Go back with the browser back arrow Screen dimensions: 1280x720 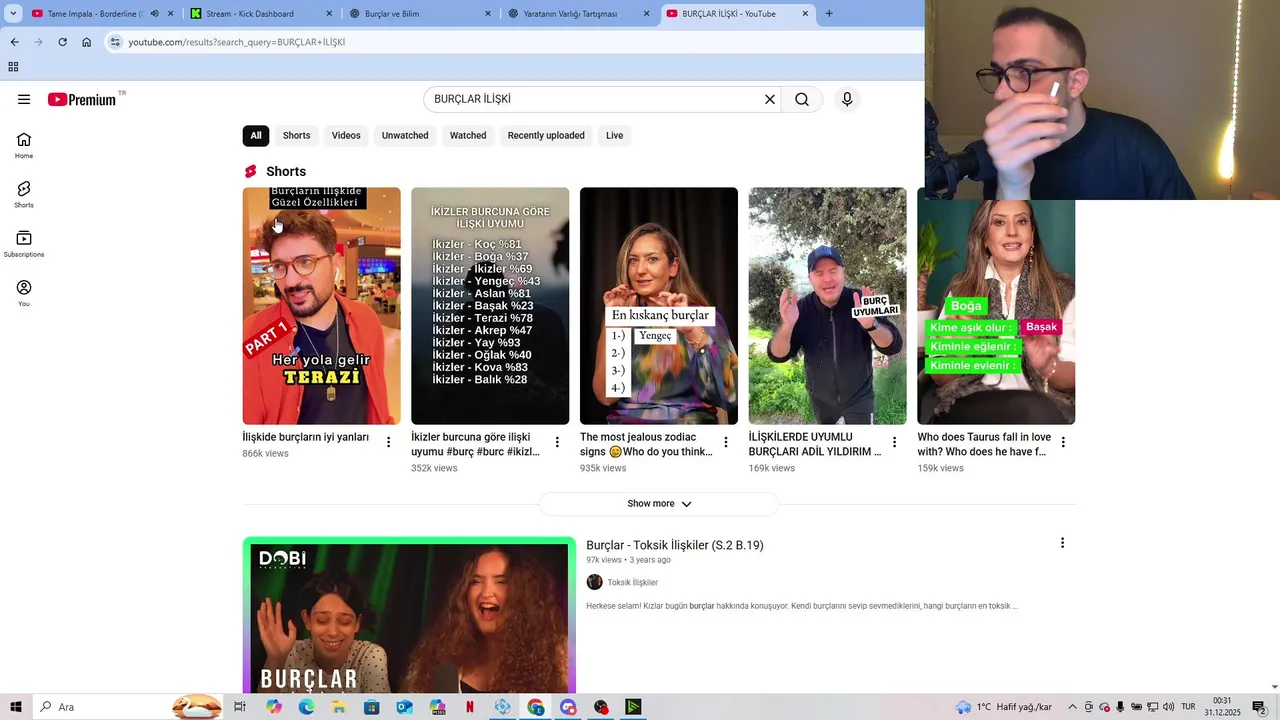[x=14, y=42]
